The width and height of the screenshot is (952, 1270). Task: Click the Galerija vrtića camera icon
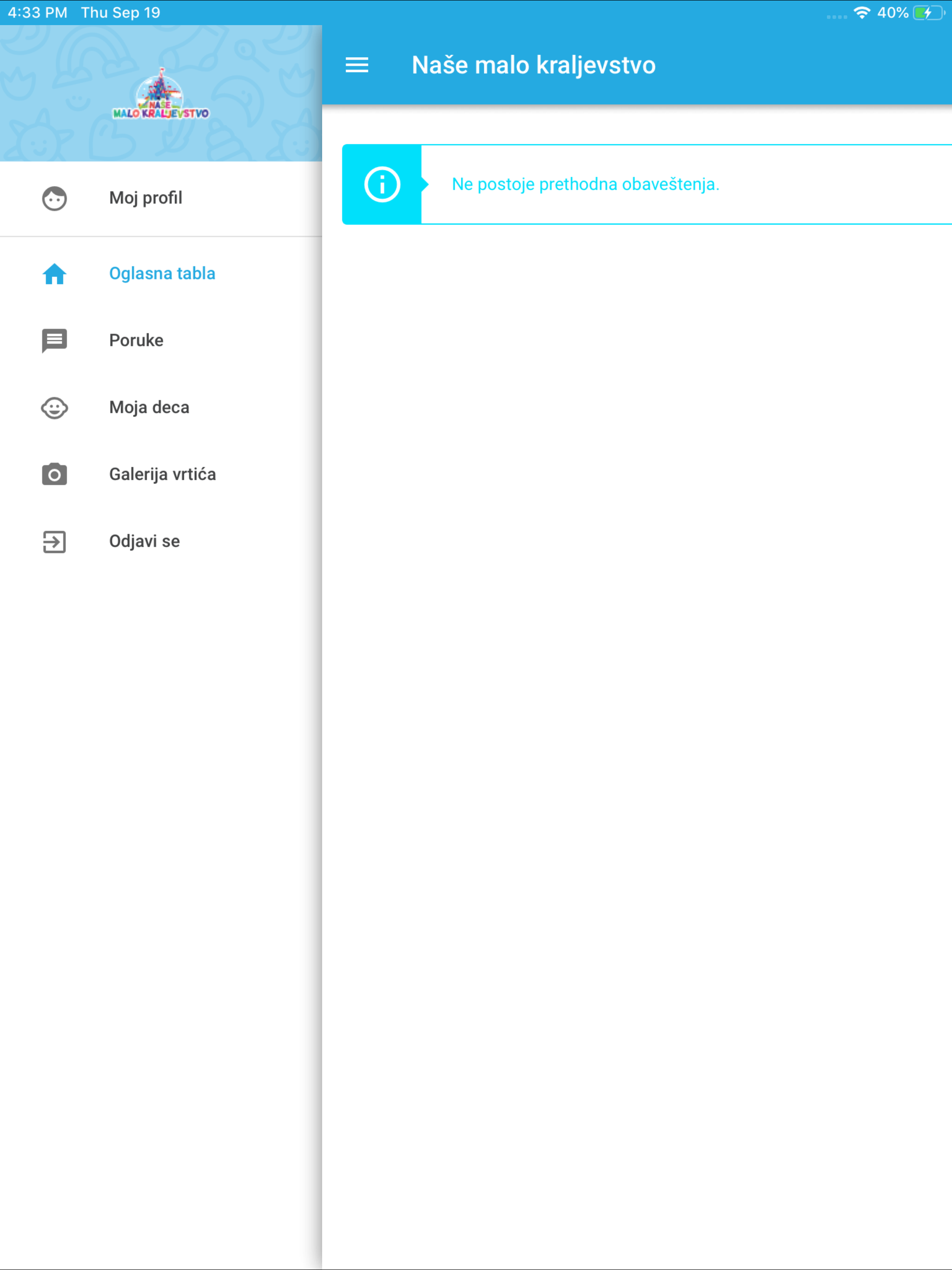click(54, 474)
